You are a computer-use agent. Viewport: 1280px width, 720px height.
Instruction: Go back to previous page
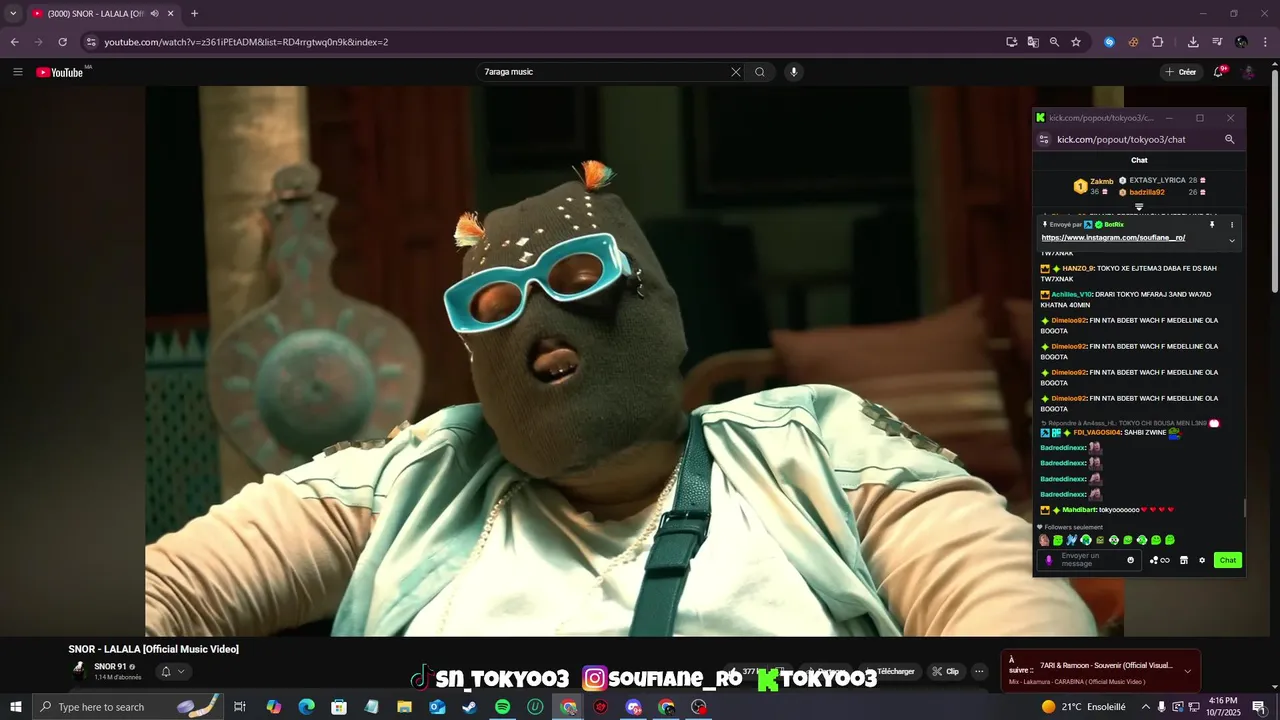pyautogui.click(x=14, y=42)
